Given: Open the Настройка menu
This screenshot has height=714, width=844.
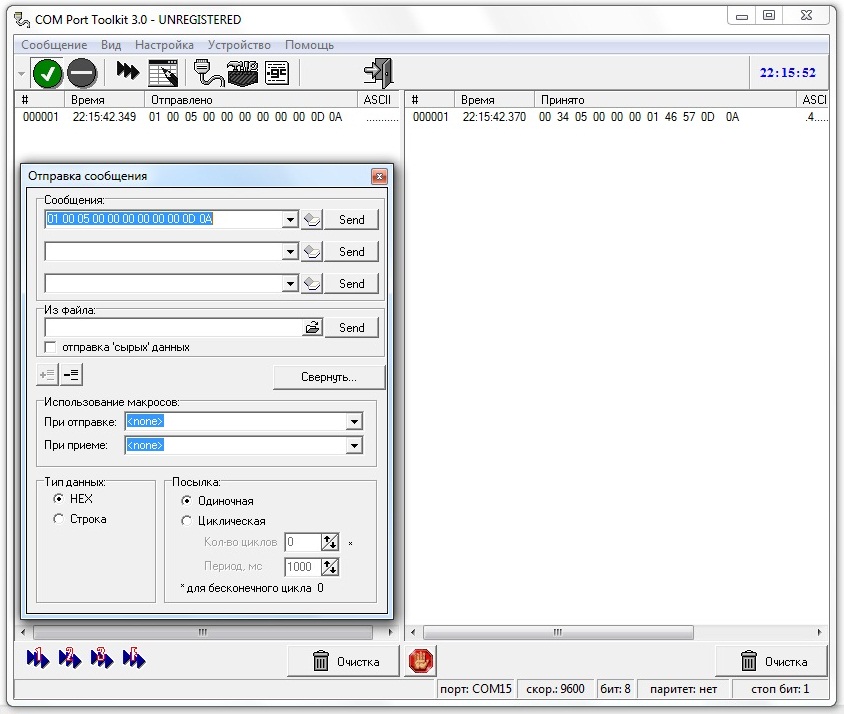Looking at the screenshot, I should [x=164, y=45].
